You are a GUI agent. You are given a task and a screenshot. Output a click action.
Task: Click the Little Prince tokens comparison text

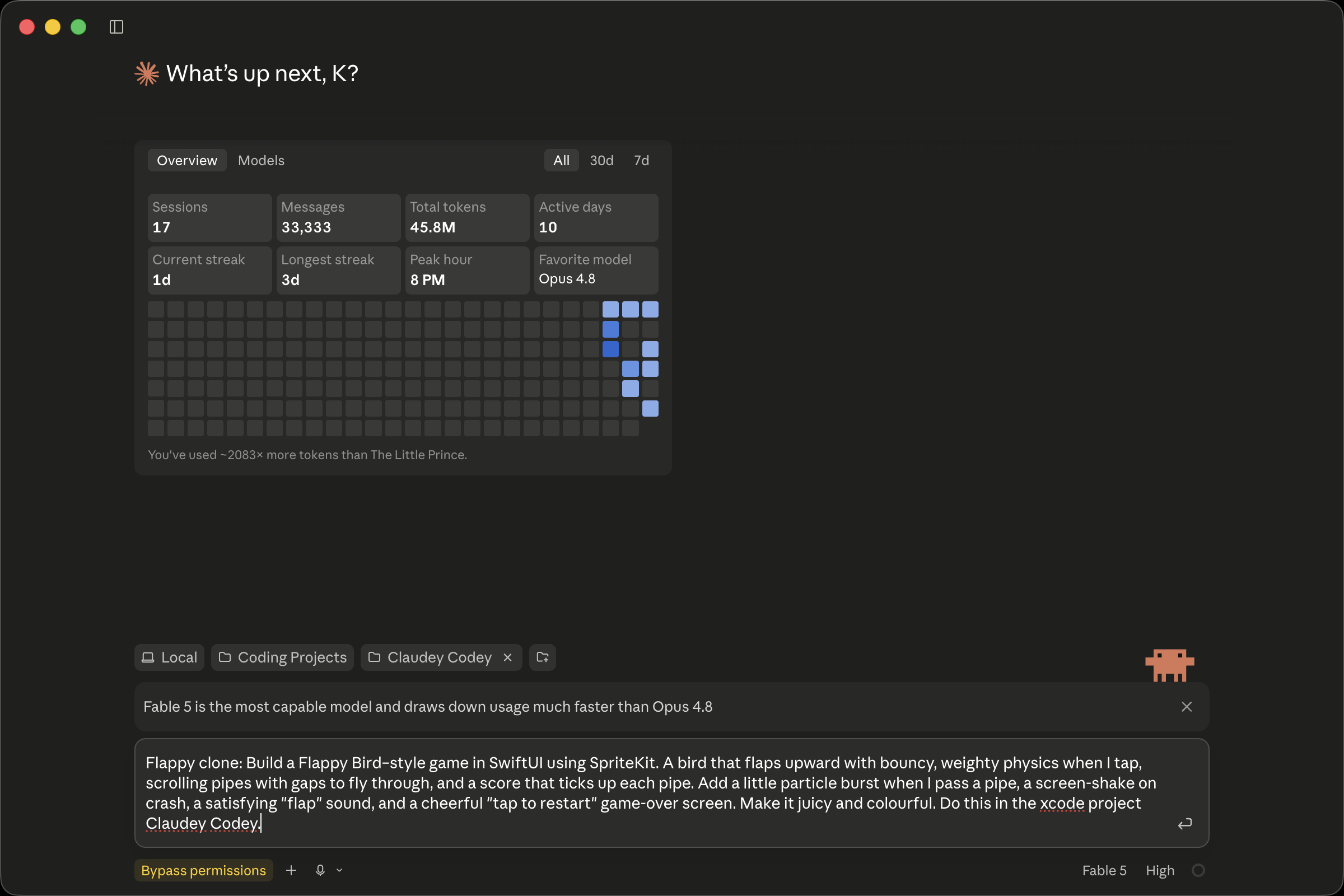click(x=307, y=455)
